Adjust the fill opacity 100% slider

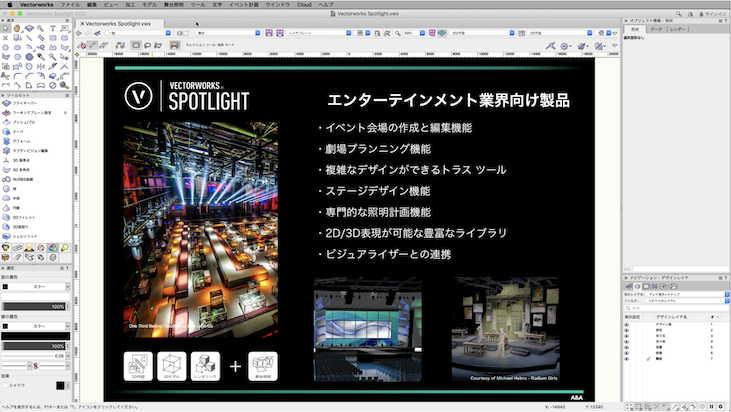point(34,306)
